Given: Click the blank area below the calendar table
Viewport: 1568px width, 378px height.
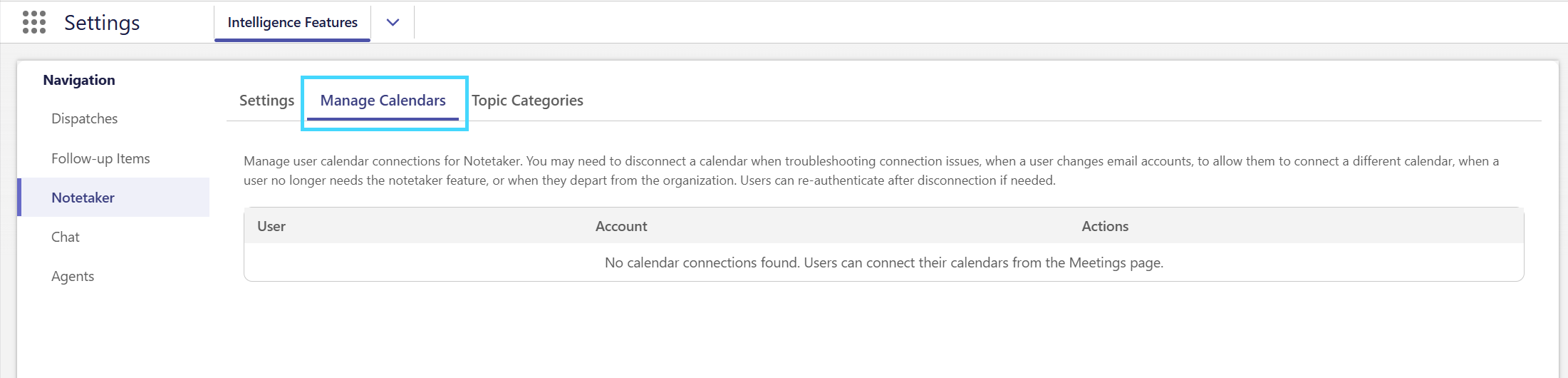Looking at the screenshot, I should [883, 330].
